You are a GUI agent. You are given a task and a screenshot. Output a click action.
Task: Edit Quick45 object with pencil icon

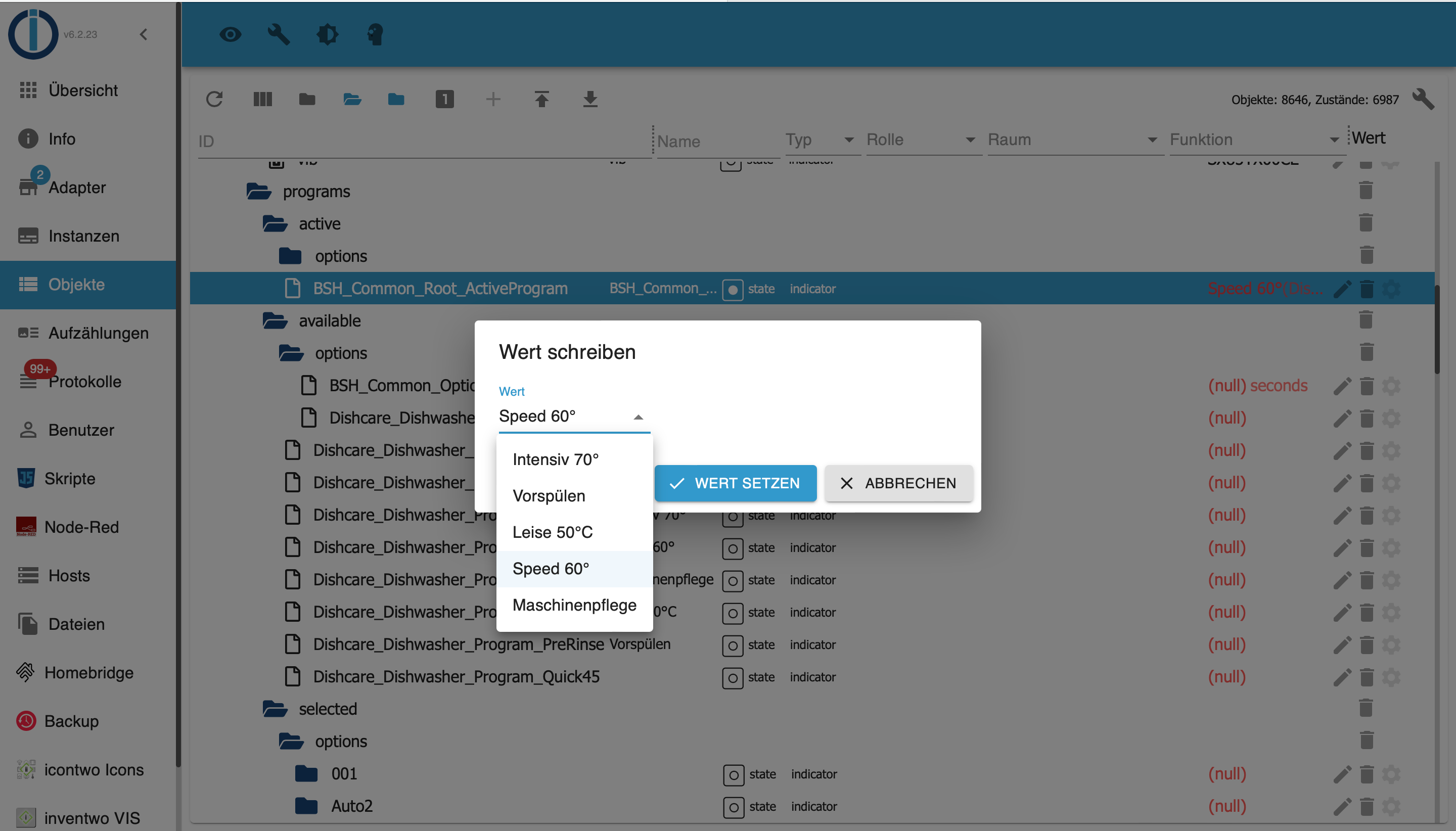click(x=1342, y=677)
